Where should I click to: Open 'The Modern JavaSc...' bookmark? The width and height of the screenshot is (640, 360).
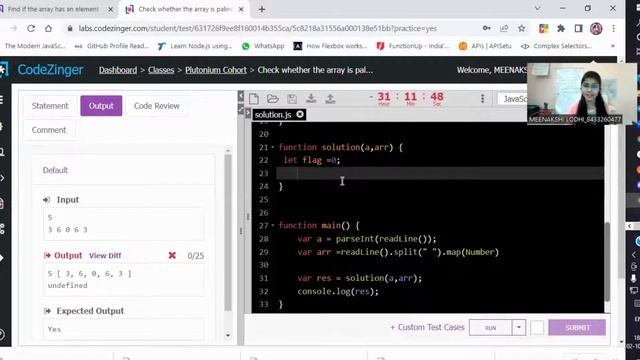click(35, 46)
